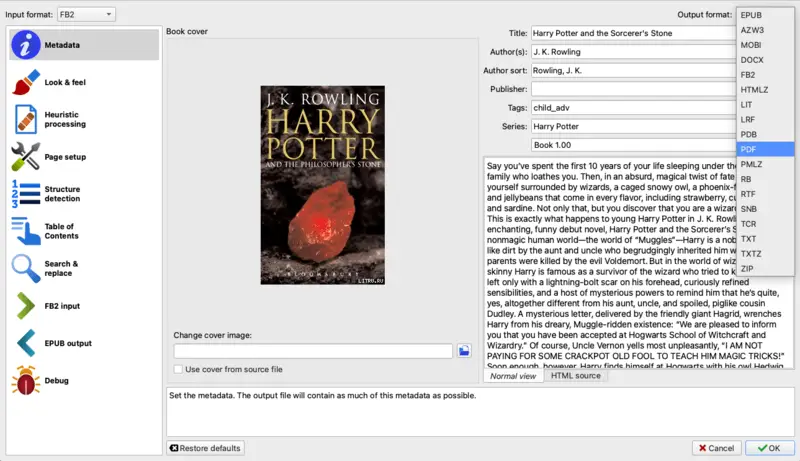Click the Series field showing Harry Potter
Viewport: 800px width, 461px height.
coord(634,126)
